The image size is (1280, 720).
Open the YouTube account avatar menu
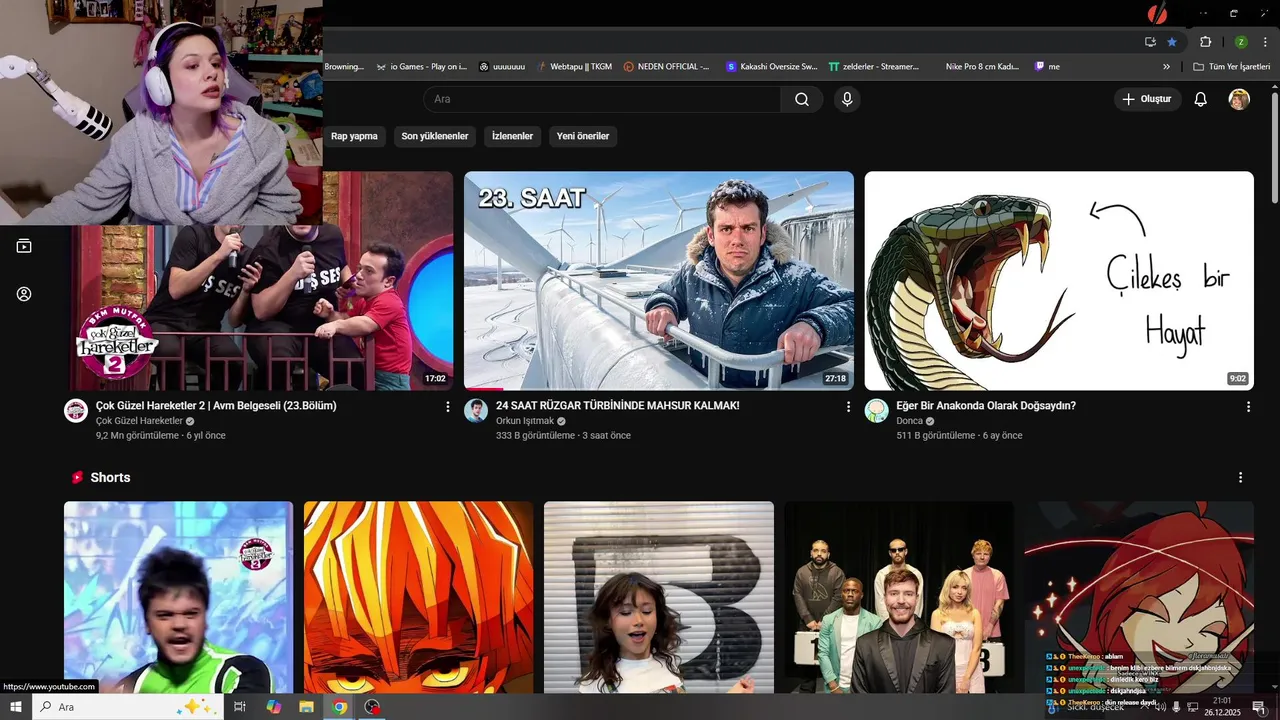pos(1239,99)
